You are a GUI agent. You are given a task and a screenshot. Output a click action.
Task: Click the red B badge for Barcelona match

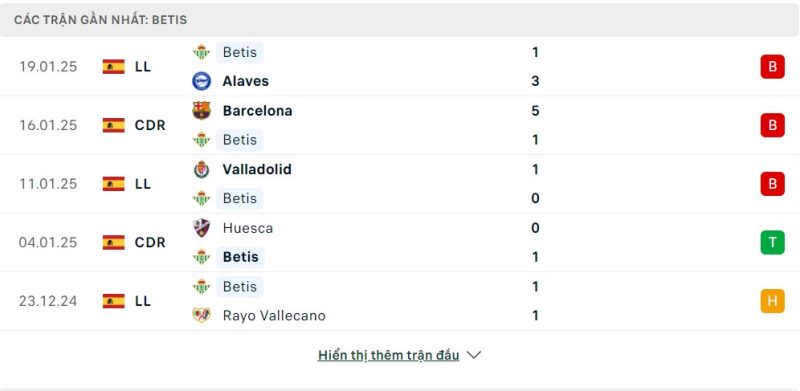(772, 125)
